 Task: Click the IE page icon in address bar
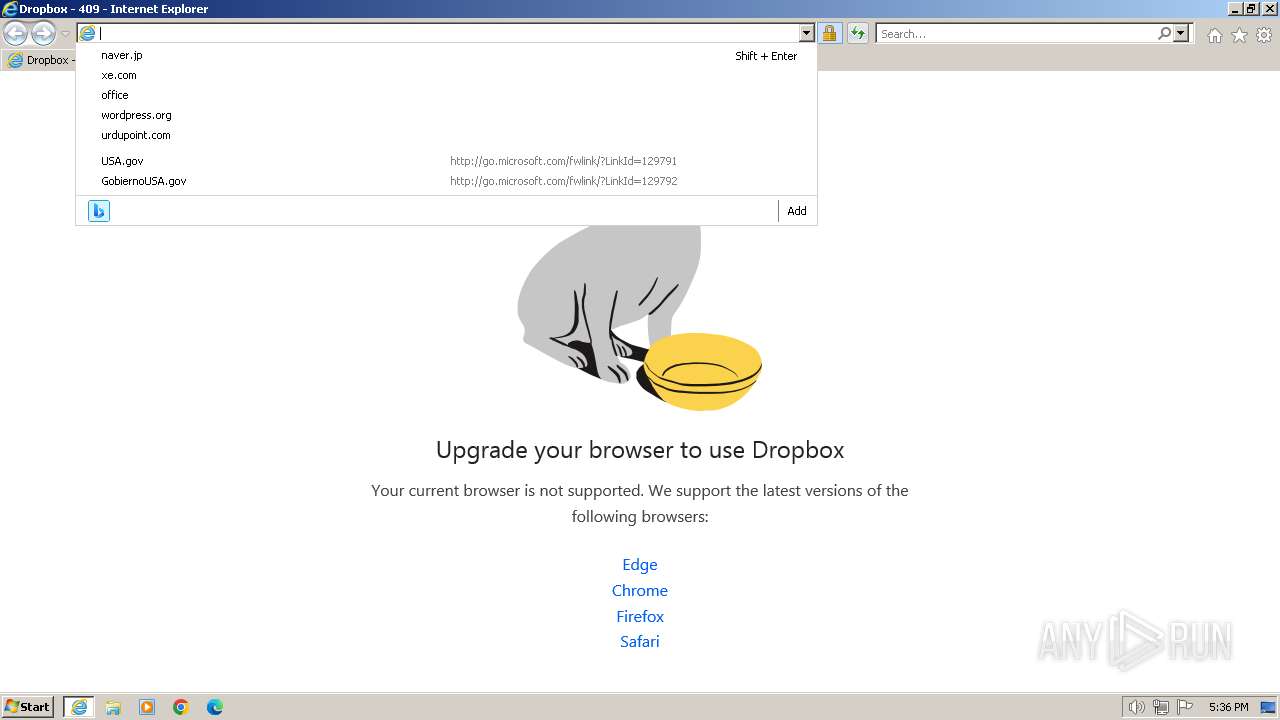pos(88,33)
